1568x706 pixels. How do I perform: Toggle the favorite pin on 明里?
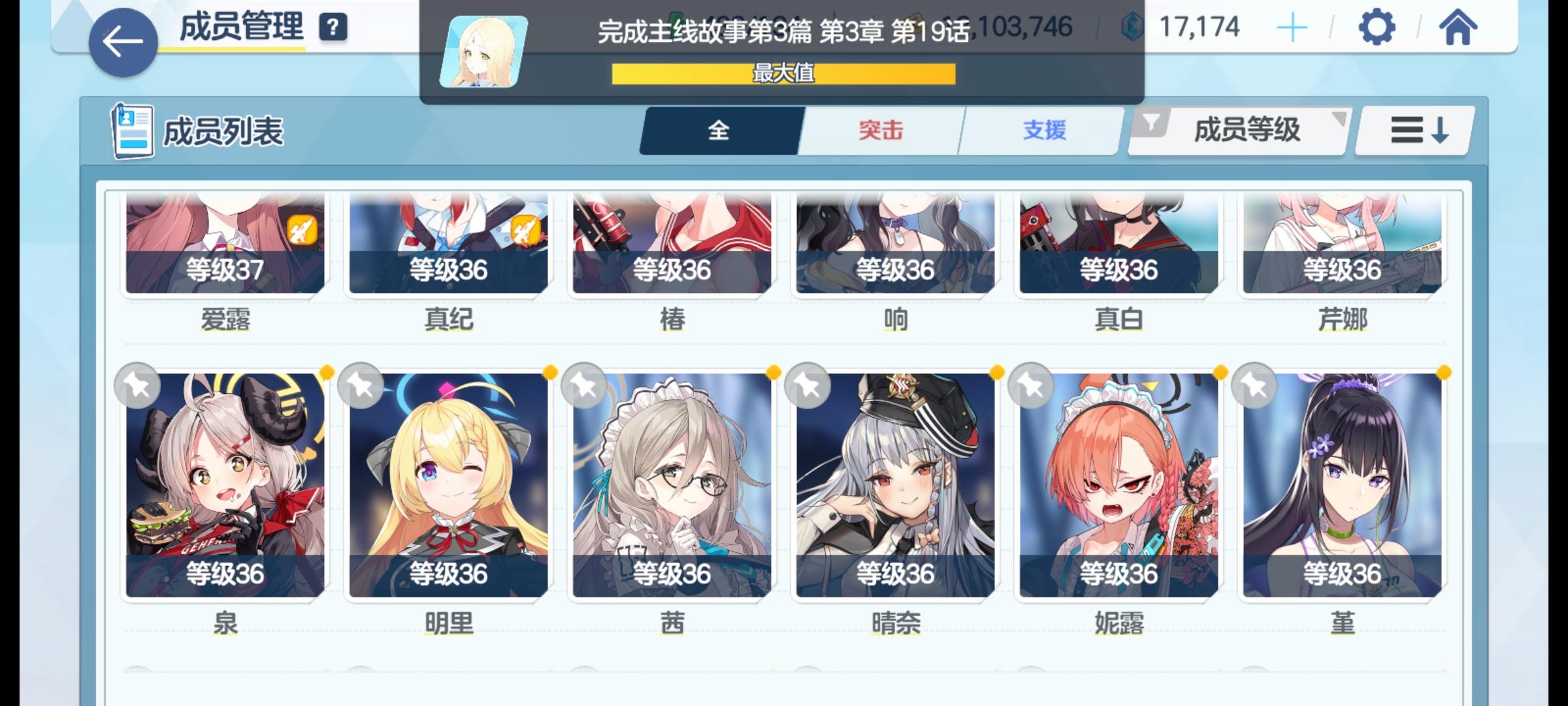click(361, 386)
